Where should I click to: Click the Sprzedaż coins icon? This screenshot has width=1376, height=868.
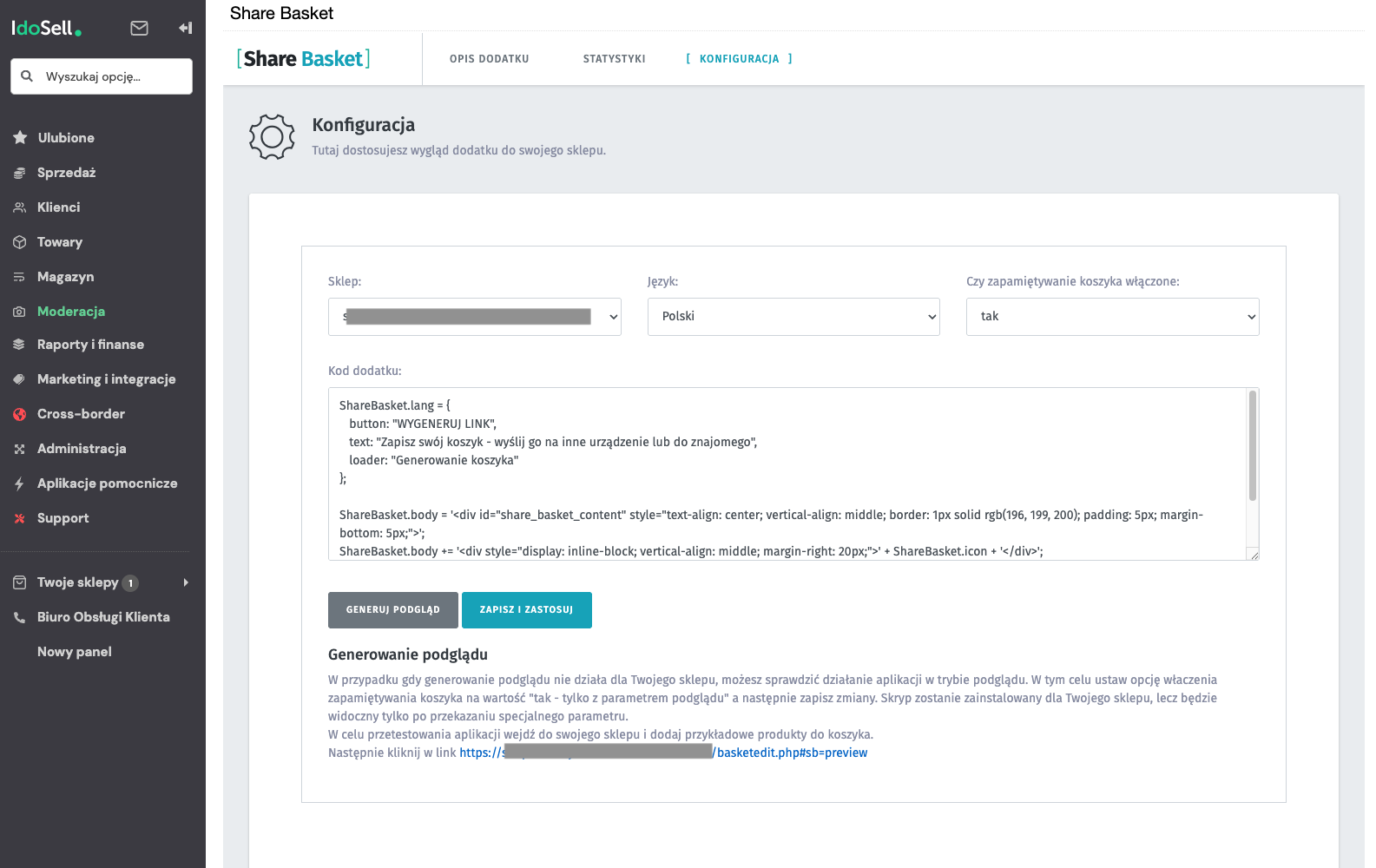20,173
